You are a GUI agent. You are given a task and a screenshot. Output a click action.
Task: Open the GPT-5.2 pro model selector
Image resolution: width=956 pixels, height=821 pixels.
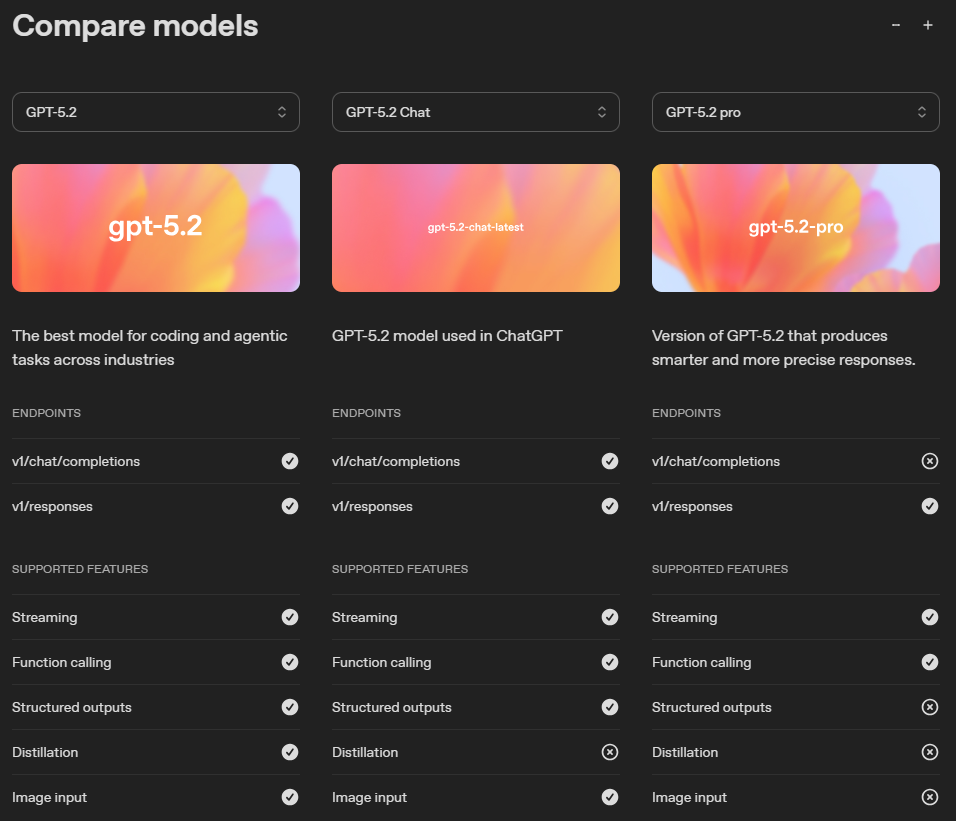[x=796, y=112]
